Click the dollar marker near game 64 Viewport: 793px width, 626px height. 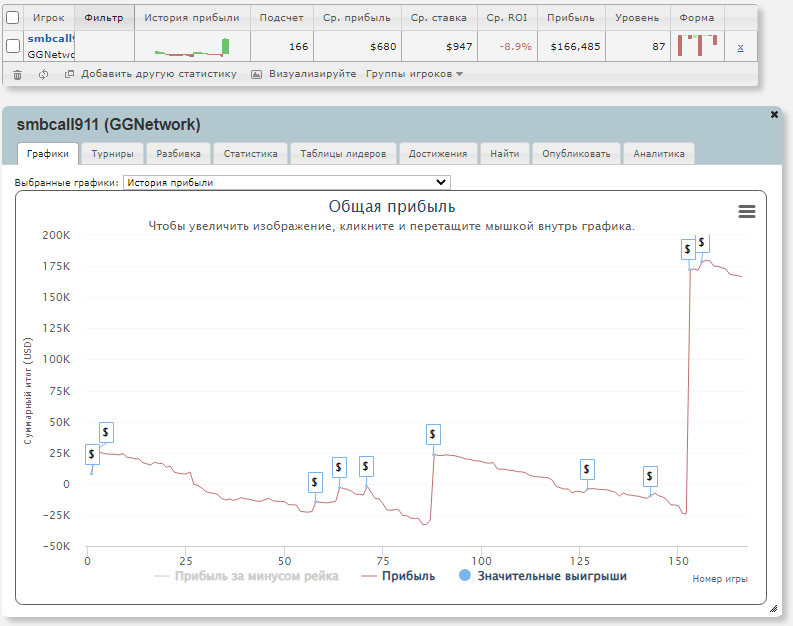coord(339,467)
